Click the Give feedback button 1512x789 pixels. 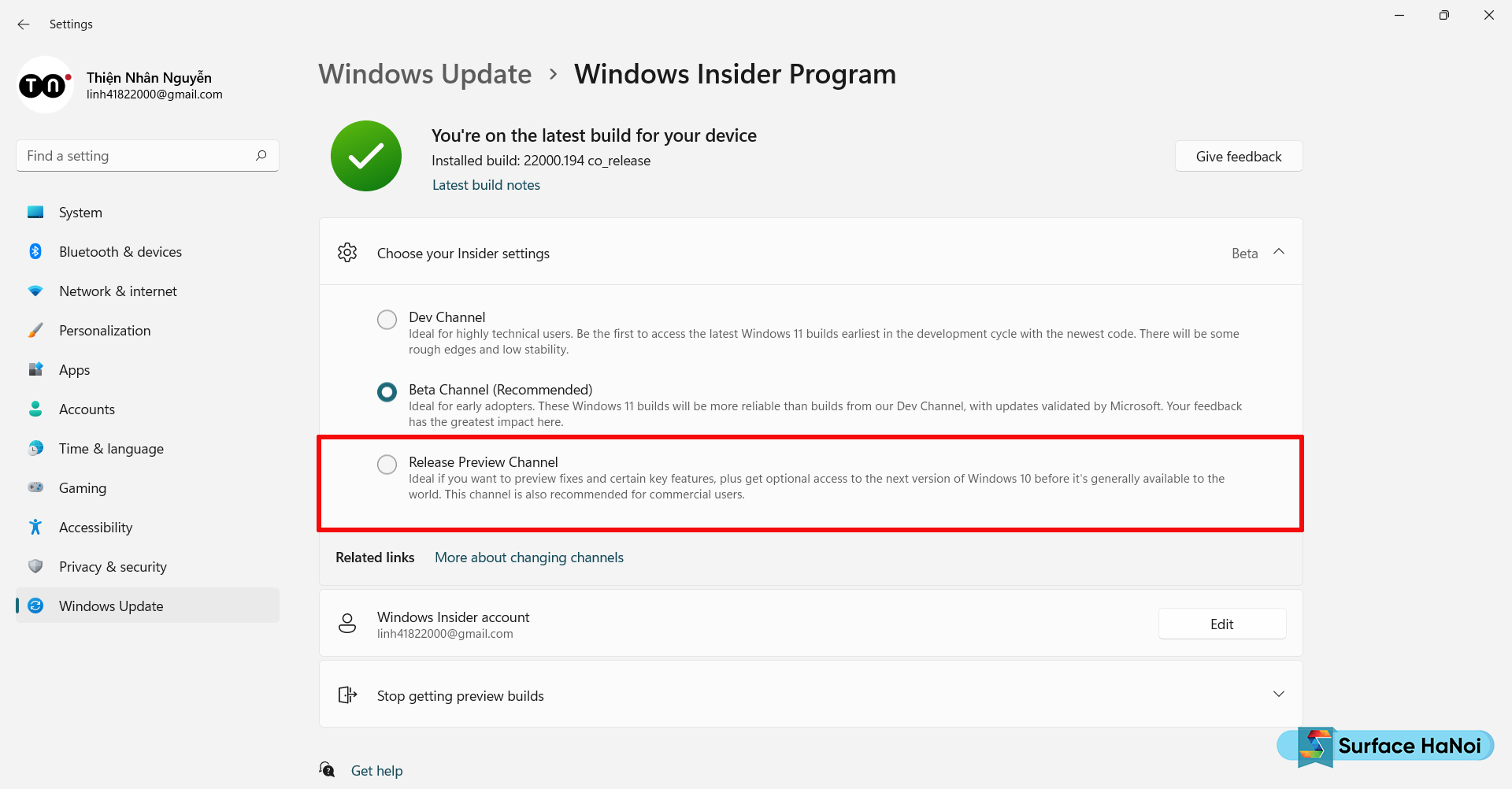[x=1239, y=156]
